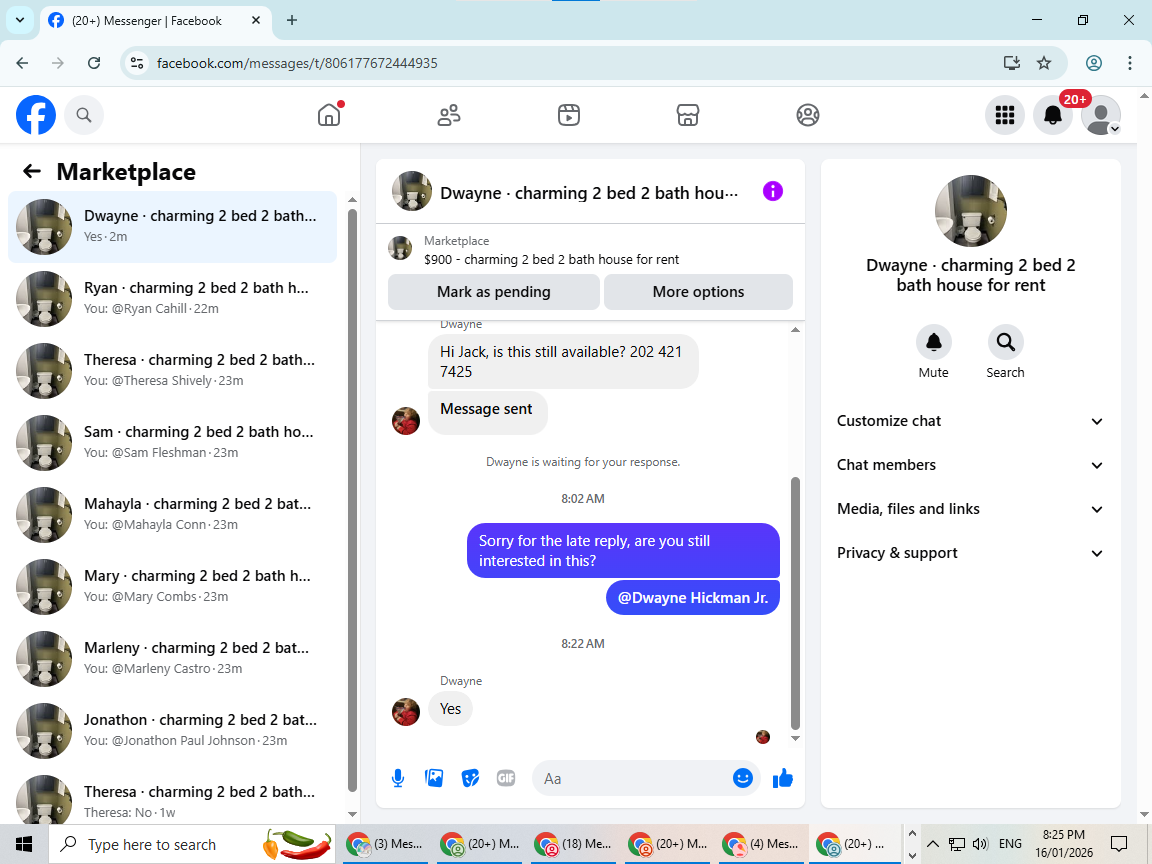Open Windows Start menu
Image resolution: width=1152 pixels, height=864 pixels.
[24, 843]
